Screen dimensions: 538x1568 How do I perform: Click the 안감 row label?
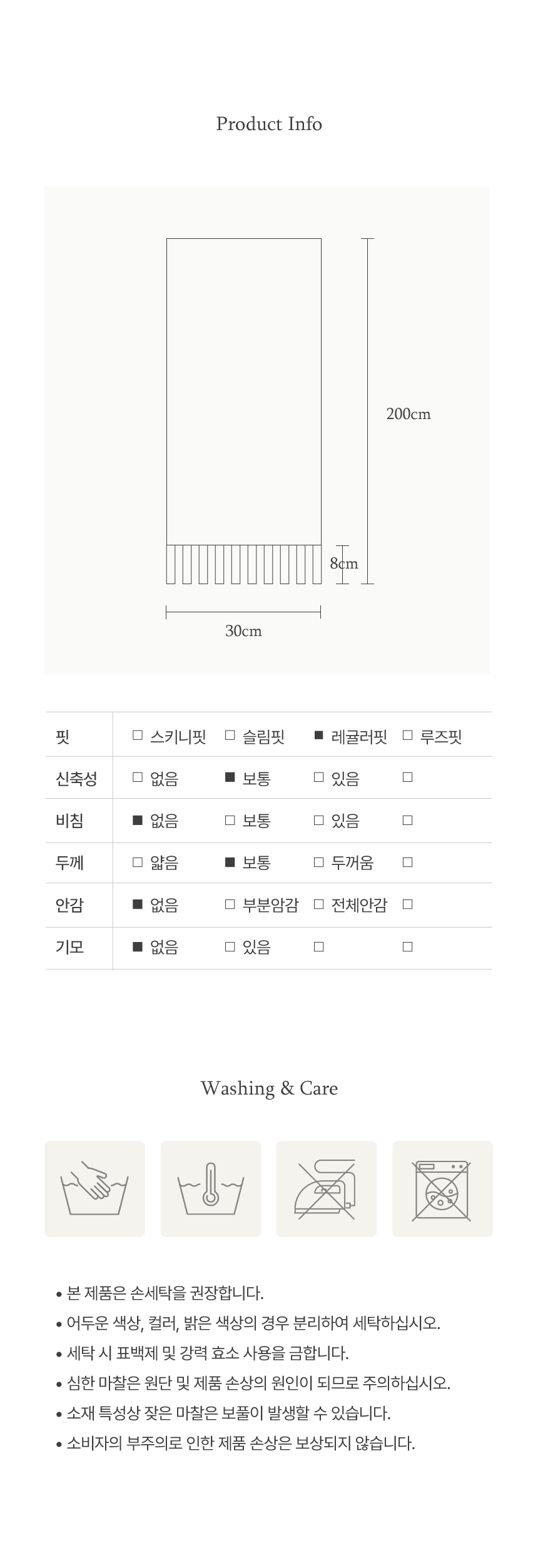coord(69,905)
